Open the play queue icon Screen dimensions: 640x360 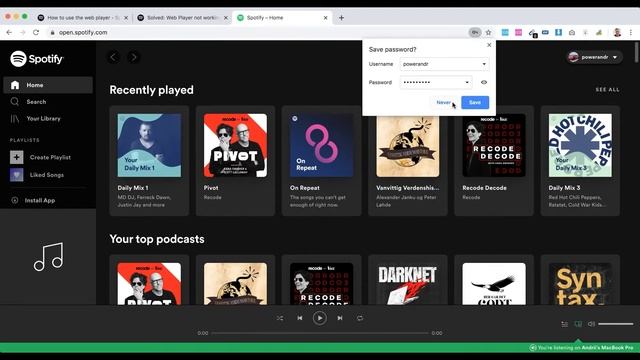(564, 324)
